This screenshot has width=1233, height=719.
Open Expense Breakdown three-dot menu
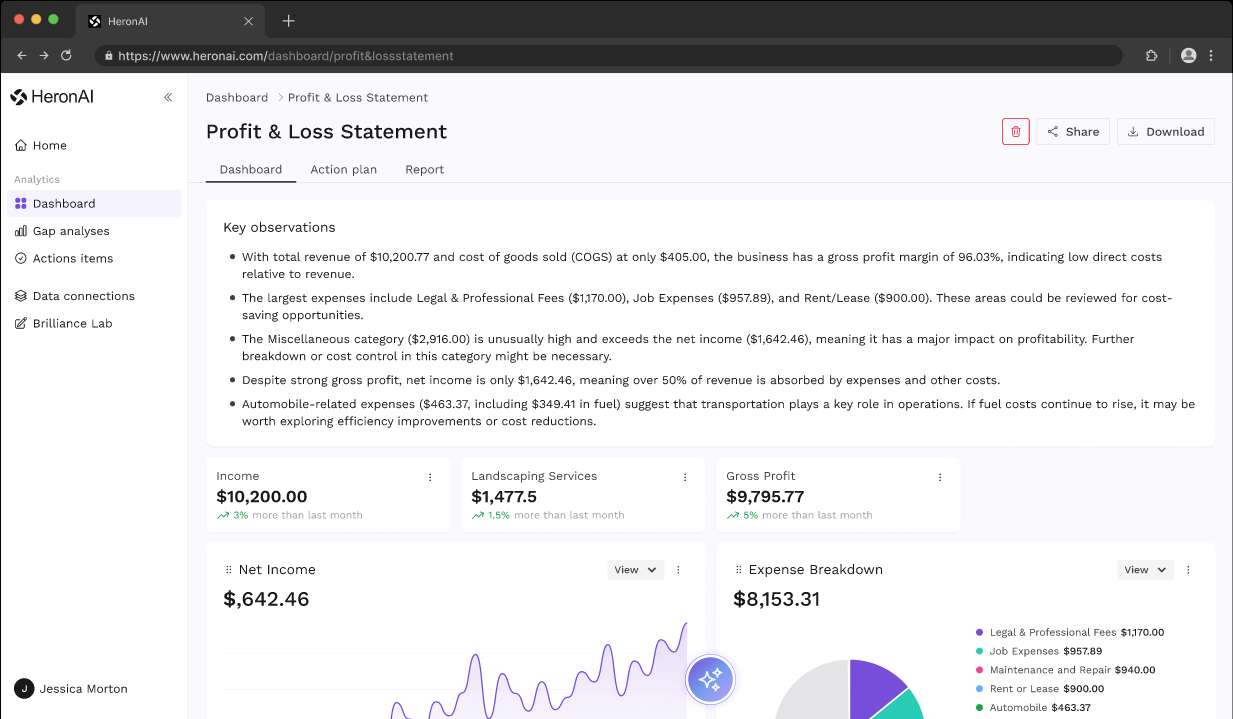(x=1188, y=570)
